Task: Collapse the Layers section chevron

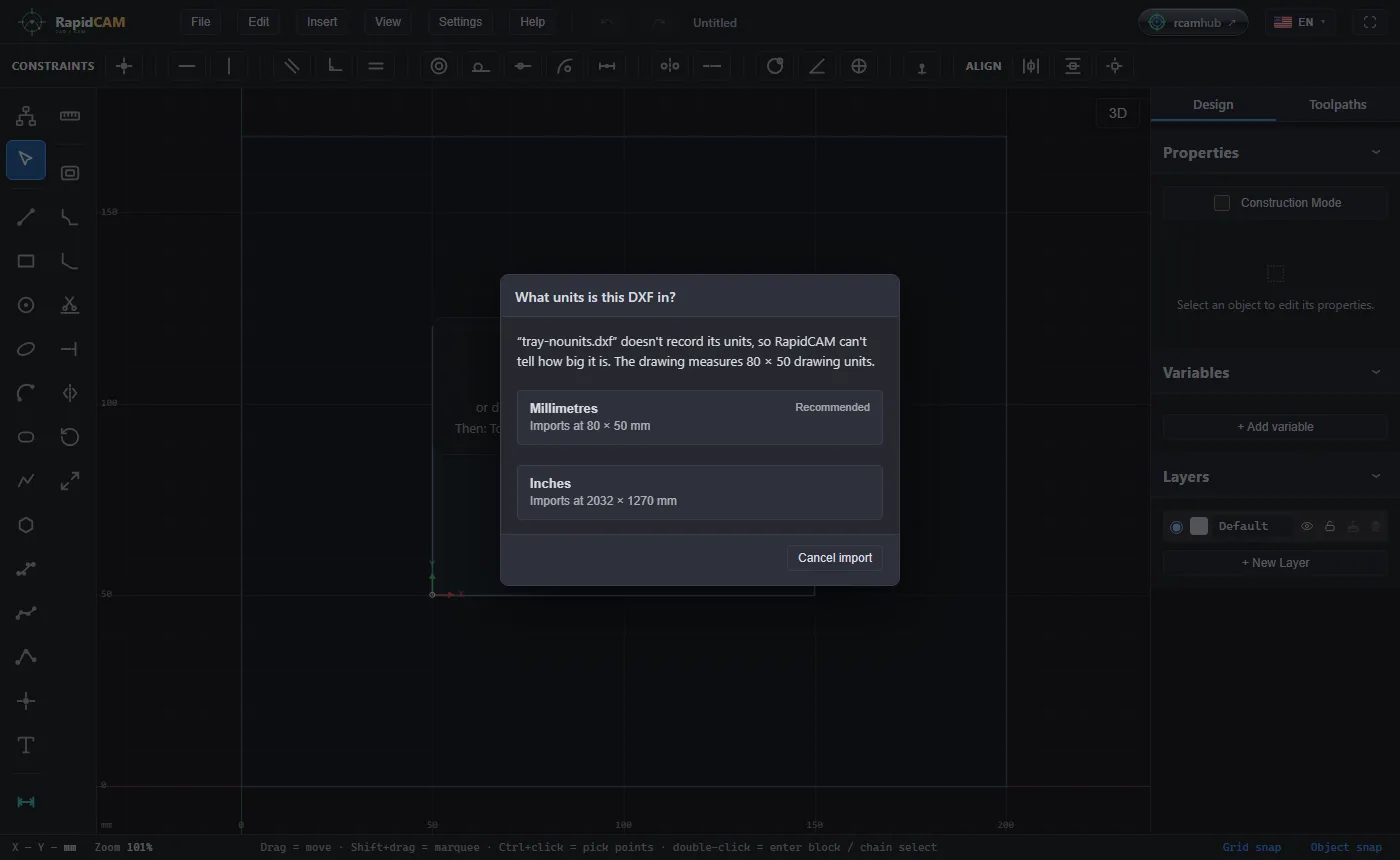Action: tap(1376, 476)
